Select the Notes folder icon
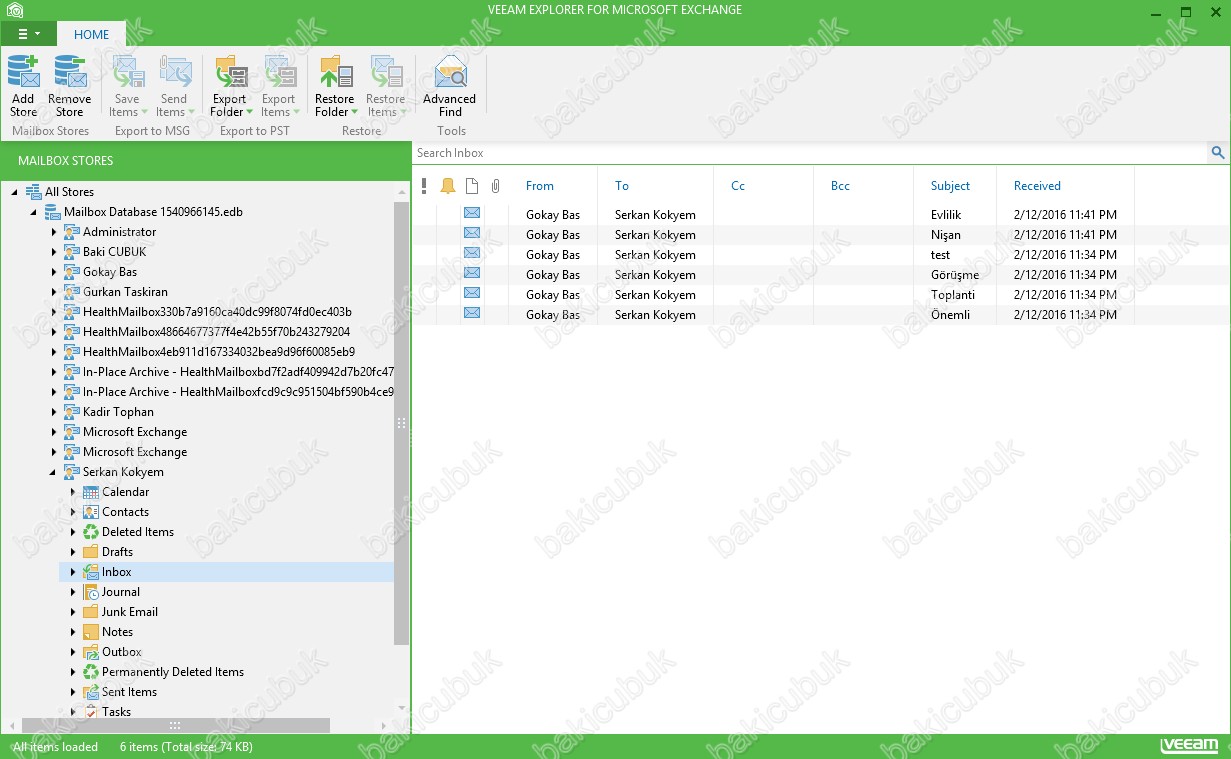The width and height of the screenshot is (1231, 759). (91, 632)
